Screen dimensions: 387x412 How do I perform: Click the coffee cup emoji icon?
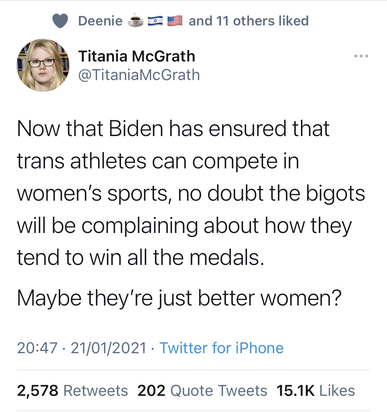pyautogui.click(x=136, y=21)
